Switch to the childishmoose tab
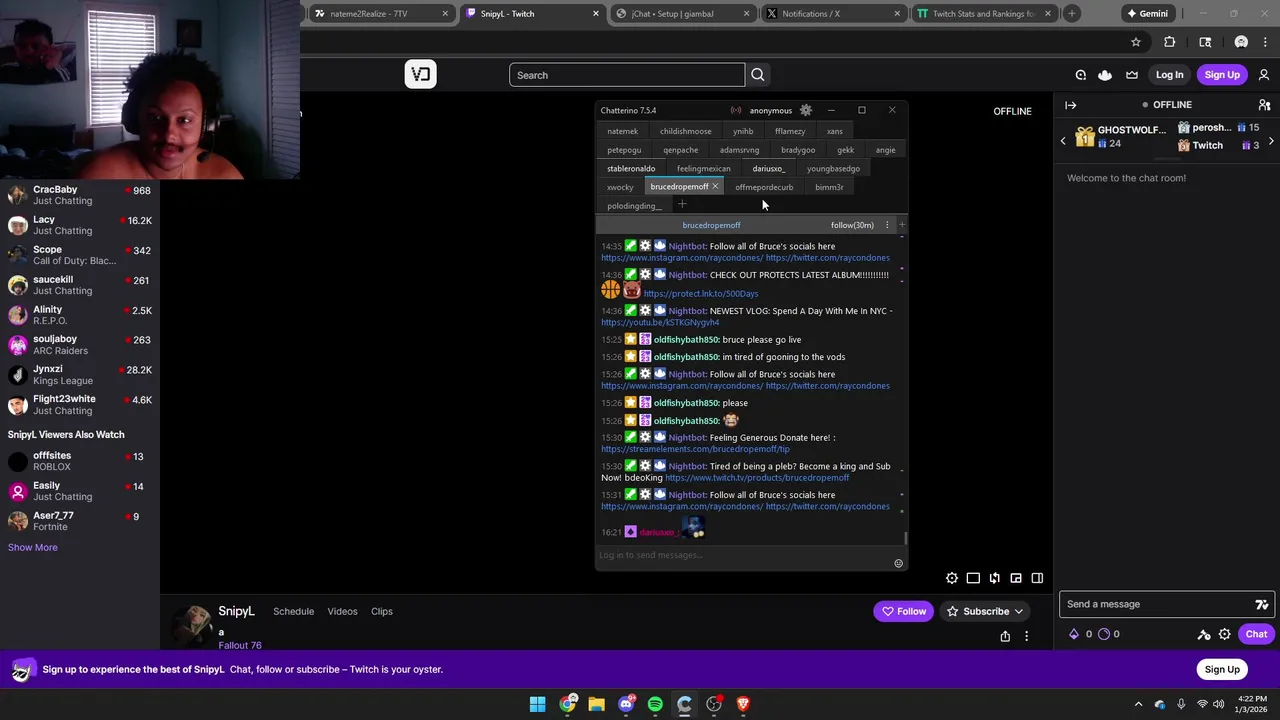The height and width of the screenshot is (720, 1280). pos(686,131)
